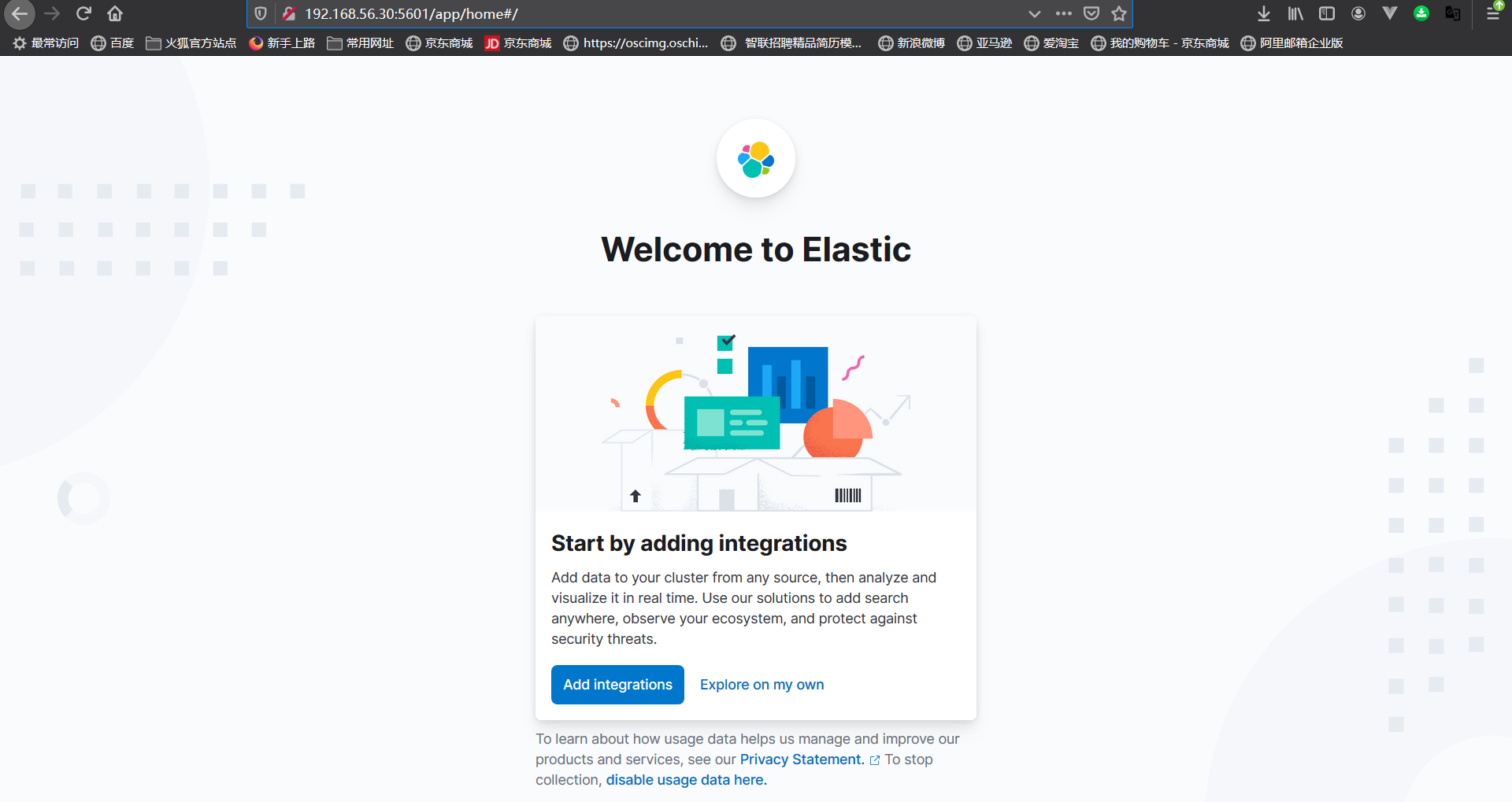
Task: Open the 京东商城 bookmark with JD icon
Action: [x=518, y=43]
